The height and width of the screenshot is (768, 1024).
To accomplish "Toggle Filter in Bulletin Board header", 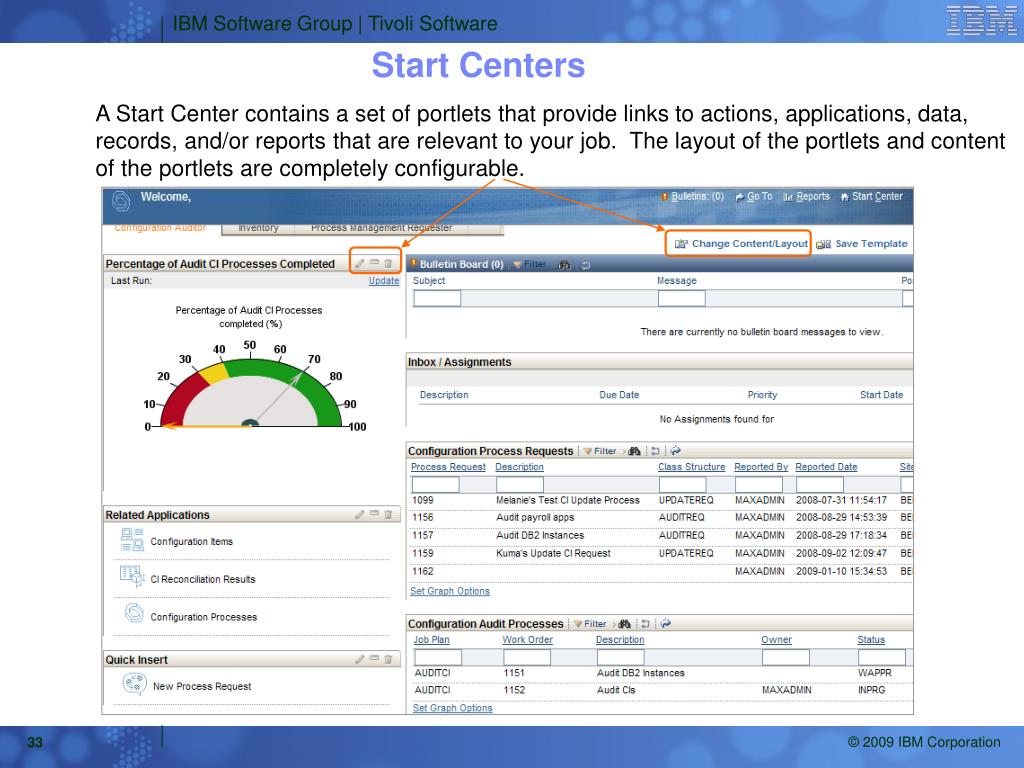I will 530,264.
